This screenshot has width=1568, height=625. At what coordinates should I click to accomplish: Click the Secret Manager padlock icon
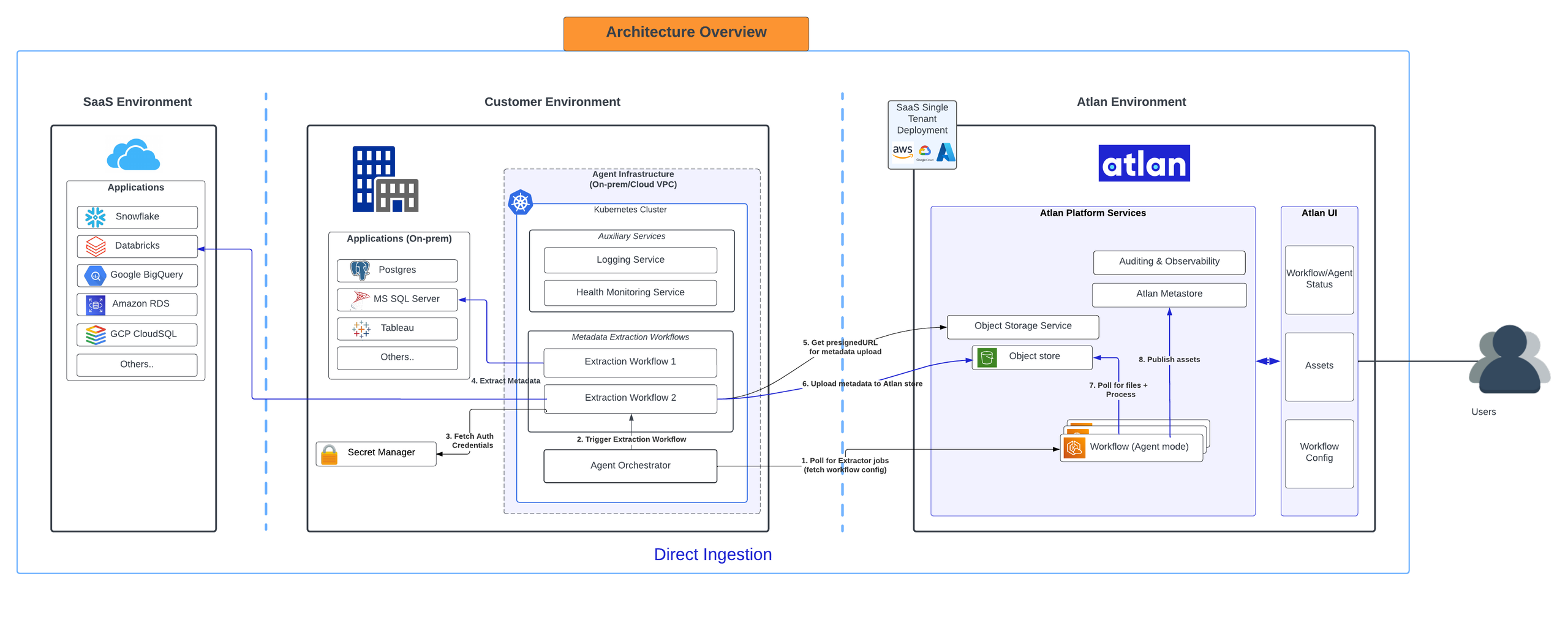point(328,453)
